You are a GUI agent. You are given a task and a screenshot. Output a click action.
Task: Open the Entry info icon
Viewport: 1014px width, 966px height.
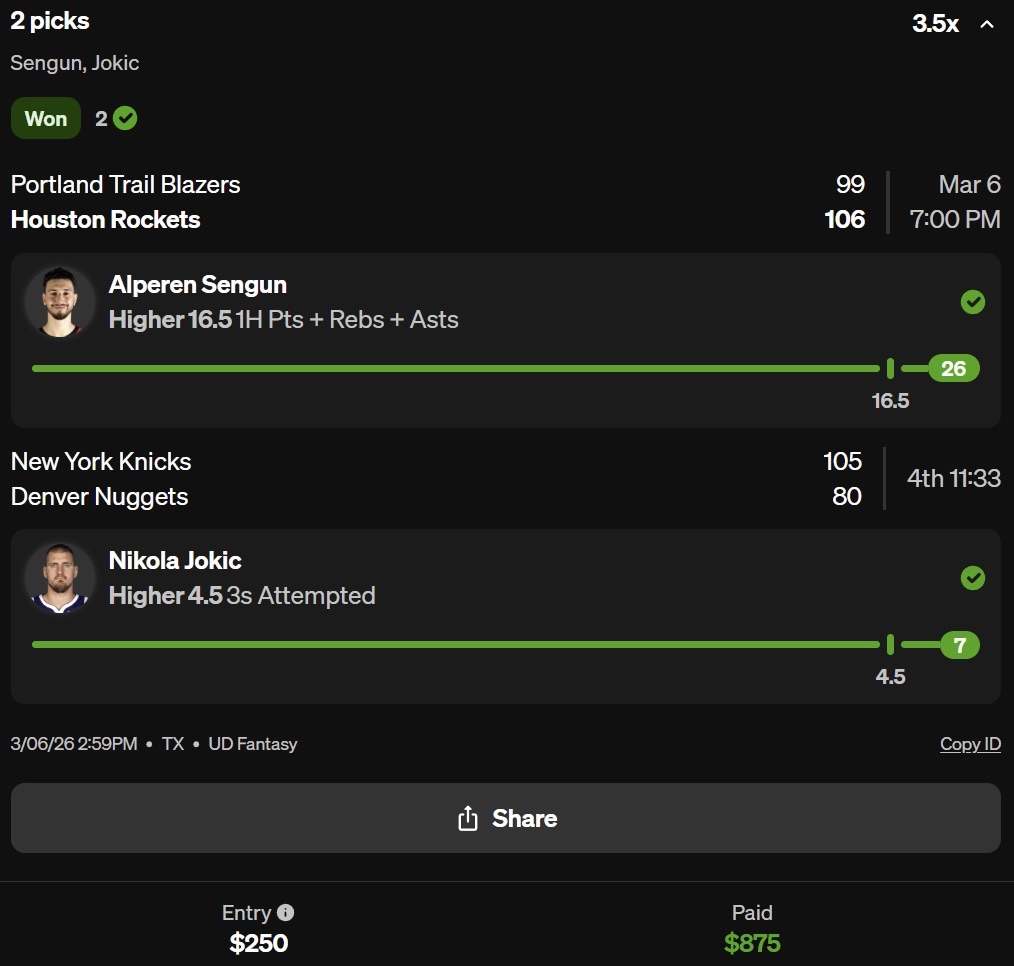pyautogui.click(x=285, y=912)
